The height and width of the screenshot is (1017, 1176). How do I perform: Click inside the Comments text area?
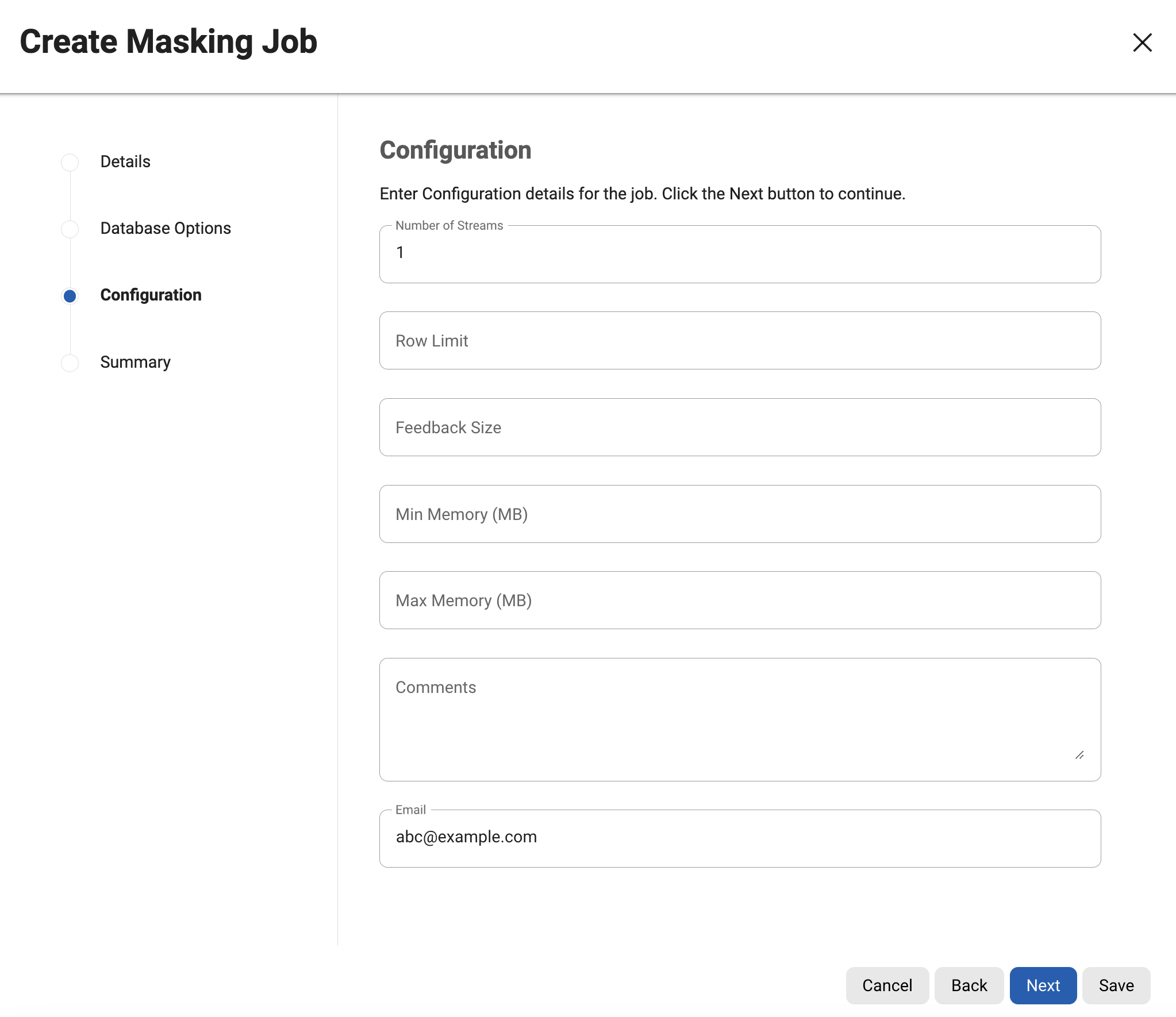(x=730, y=719)
